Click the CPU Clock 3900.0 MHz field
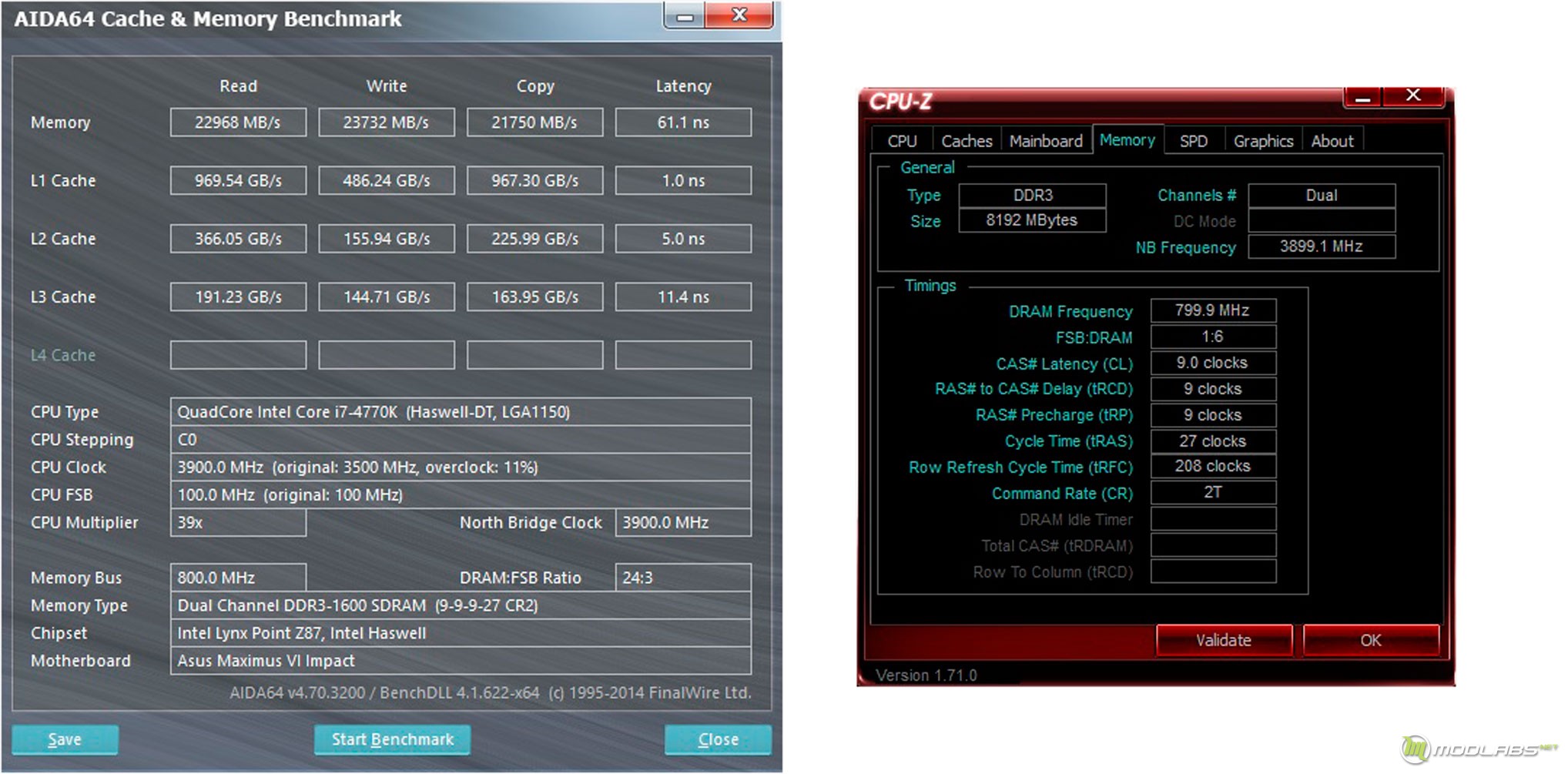 461,467
